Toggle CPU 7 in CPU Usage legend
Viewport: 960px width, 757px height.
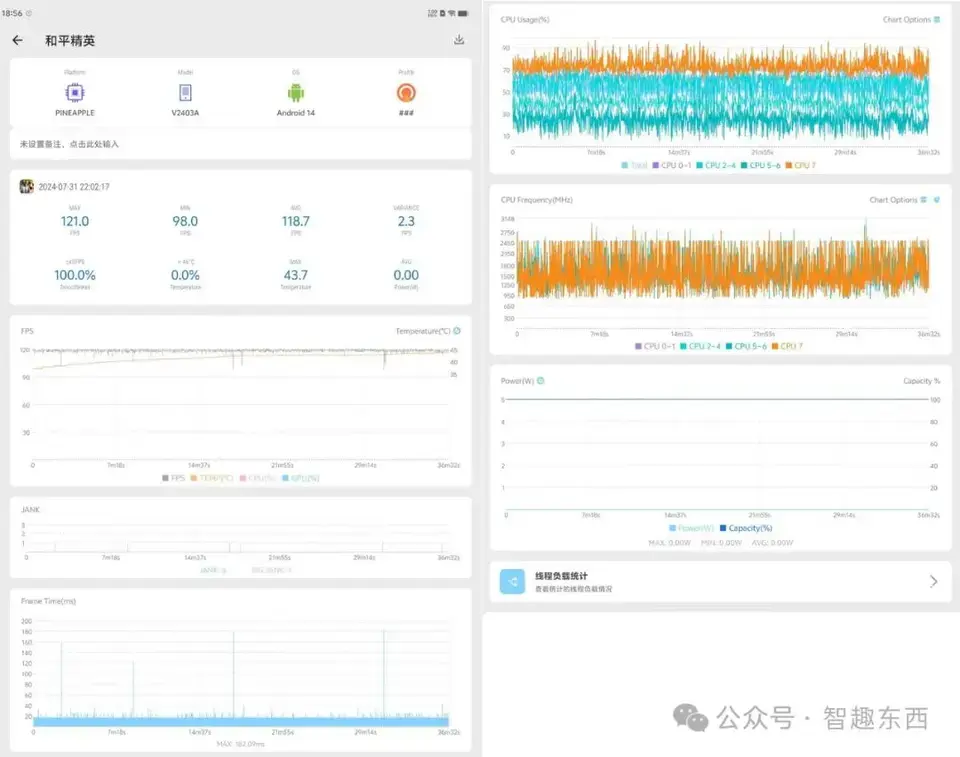pos(801,165)
